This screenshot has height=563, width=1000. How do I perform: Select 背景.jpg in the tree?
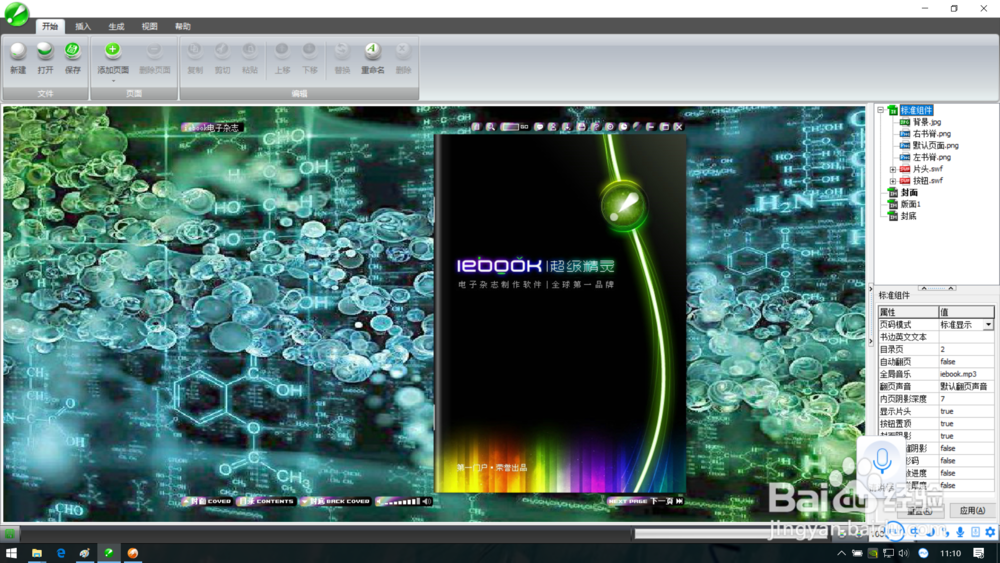(926, 122)
